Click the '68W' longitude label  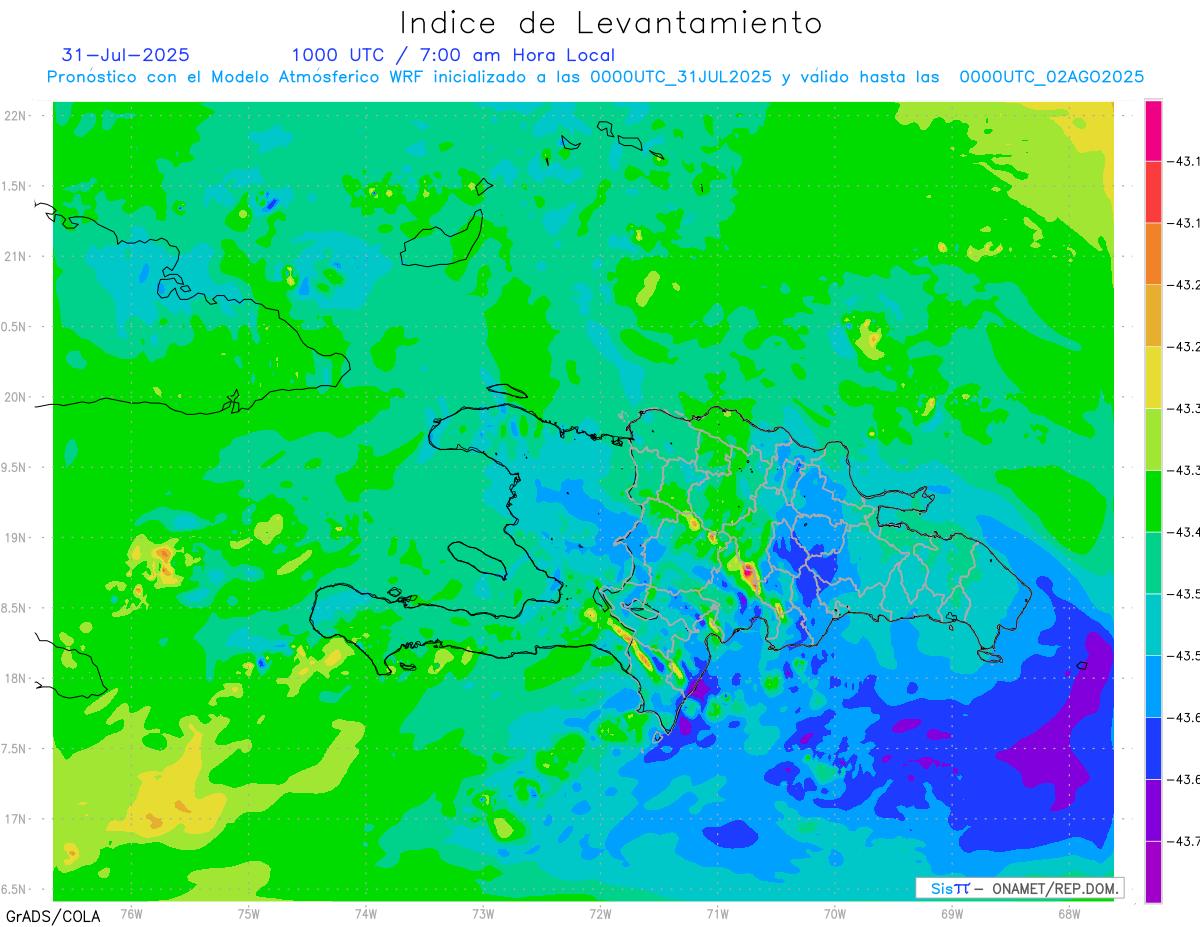click(x=1069, y=913)
